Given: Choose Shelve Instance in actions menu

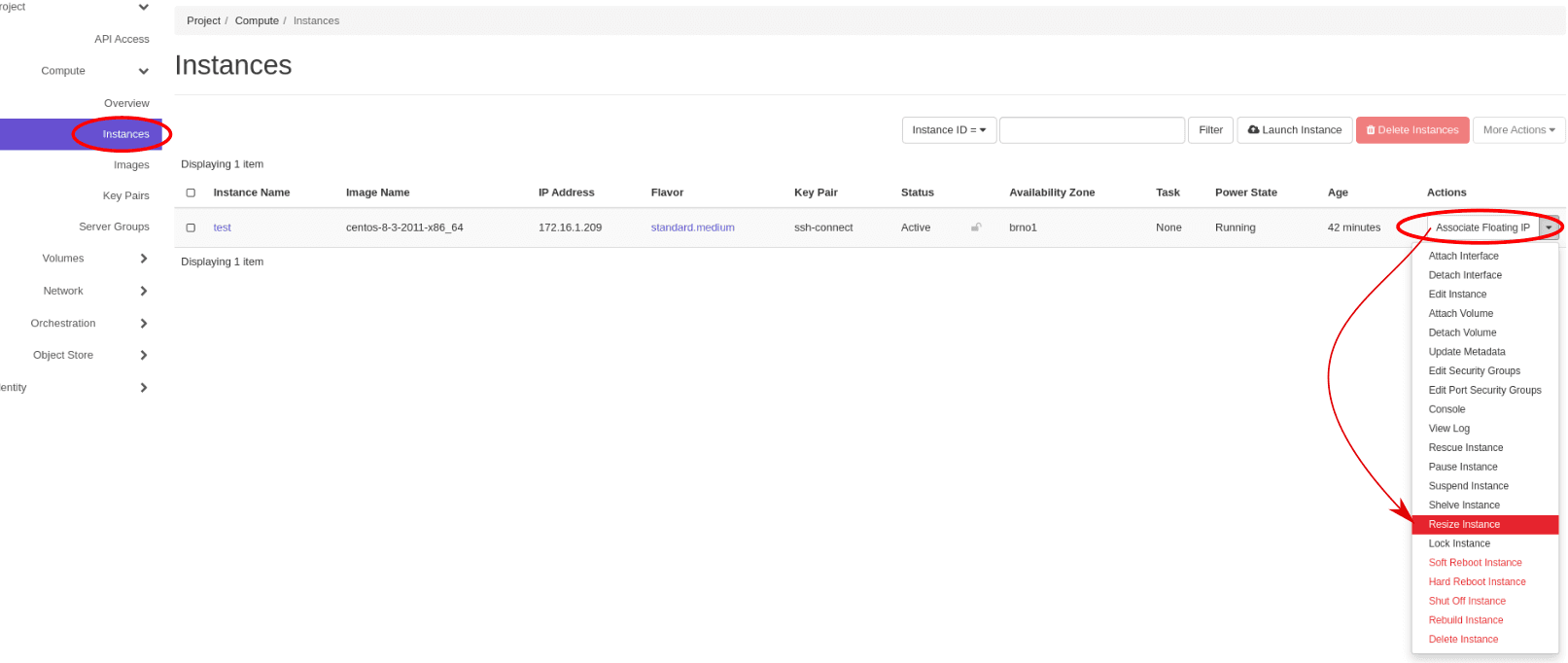Looking at the screenshot, I should pos(1463,506).
